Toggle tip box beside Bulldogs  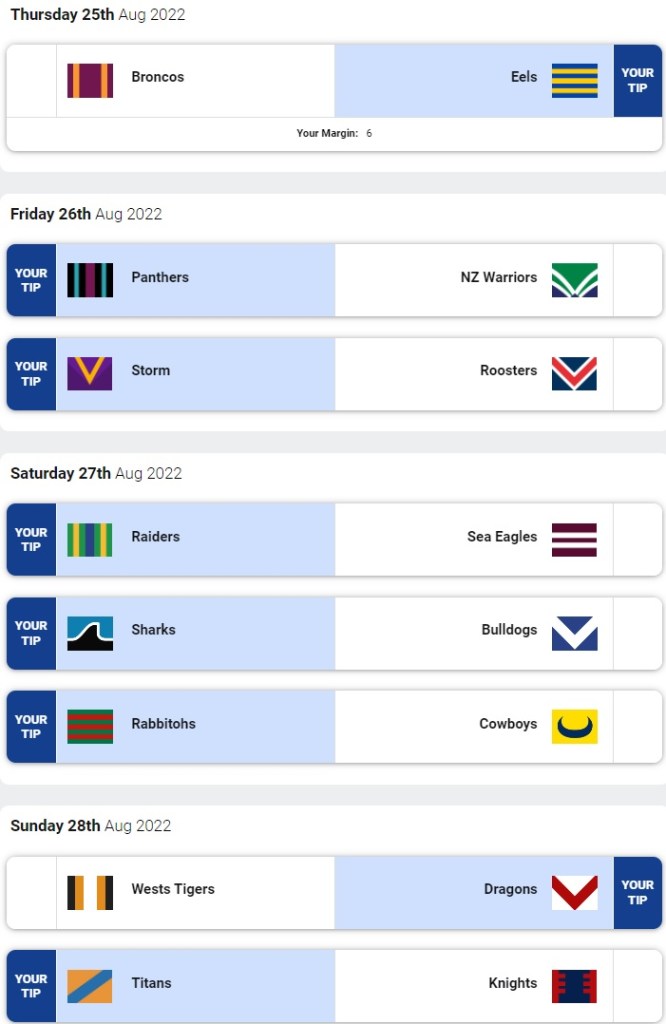(637, 633)
